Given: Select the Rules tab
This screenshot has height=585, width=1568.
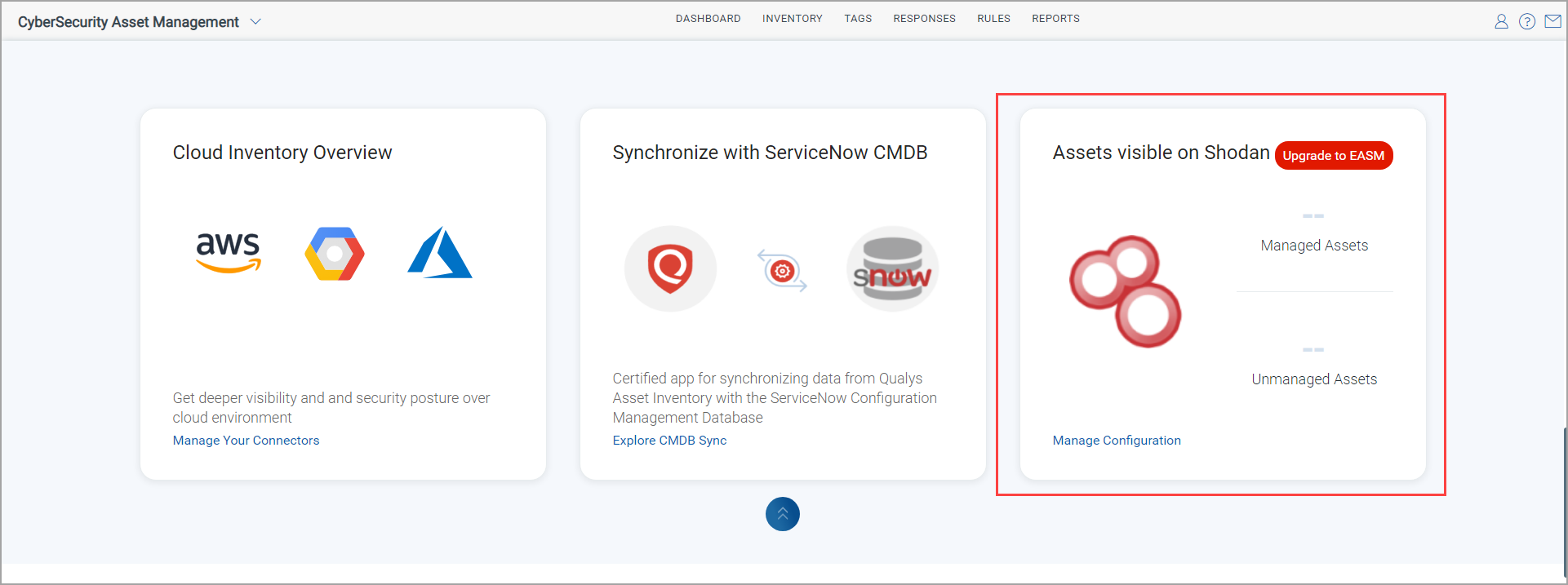Looking at the screenshot, I should coord(993,19).
